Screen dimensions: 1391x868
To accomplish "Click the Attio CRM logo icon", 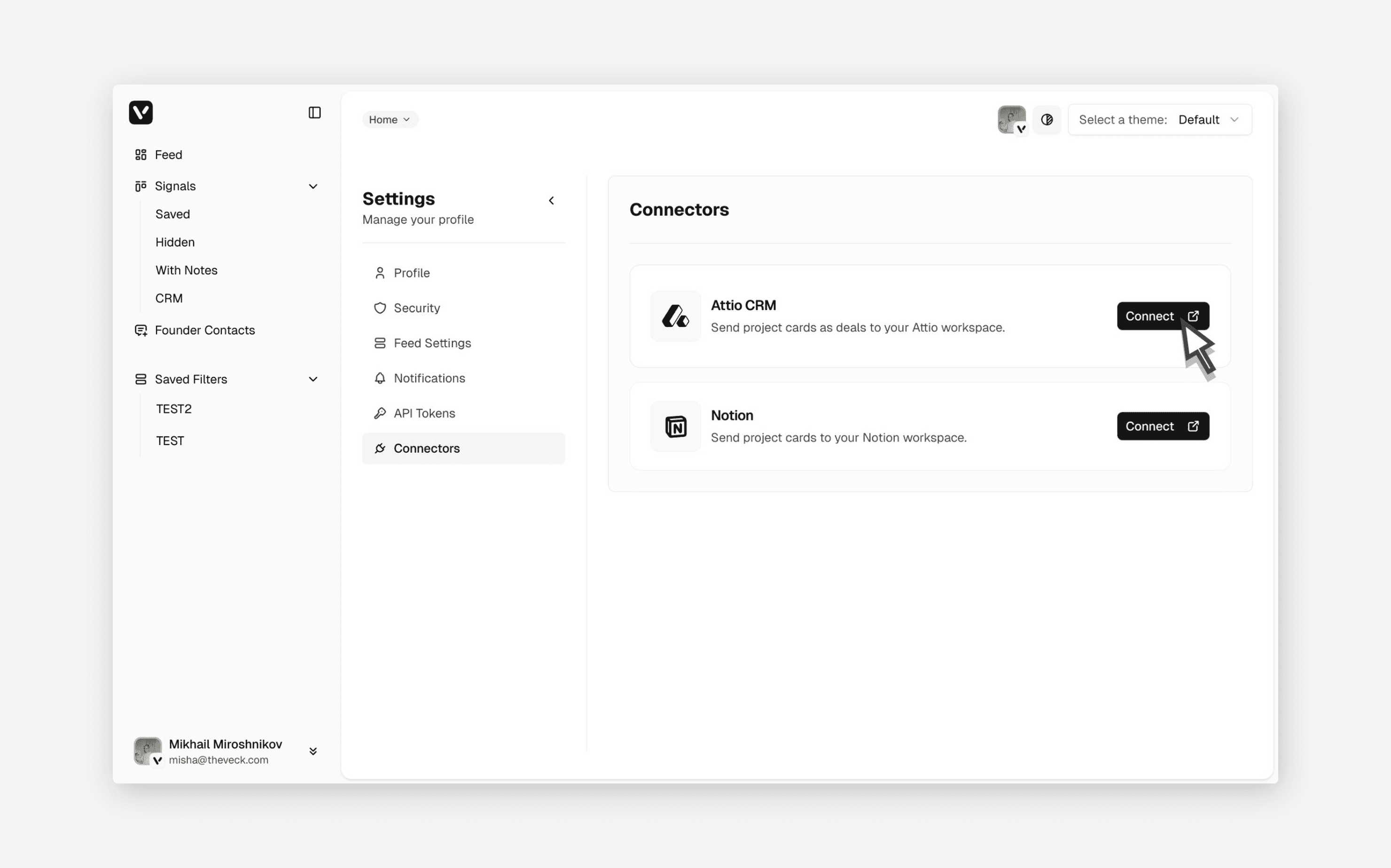I will 675,316.
